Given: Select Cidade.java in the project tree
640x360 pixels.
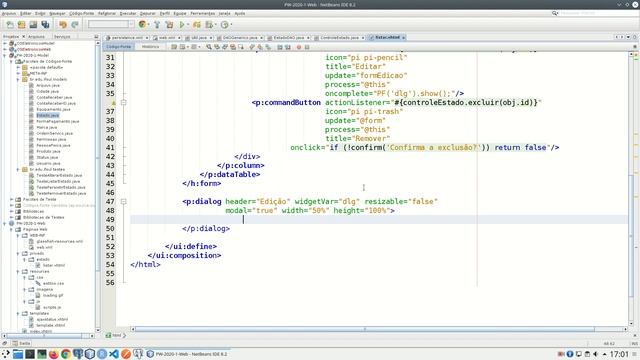Looking at the screenshot, I should pyautogui.click(x=47, y=91).
